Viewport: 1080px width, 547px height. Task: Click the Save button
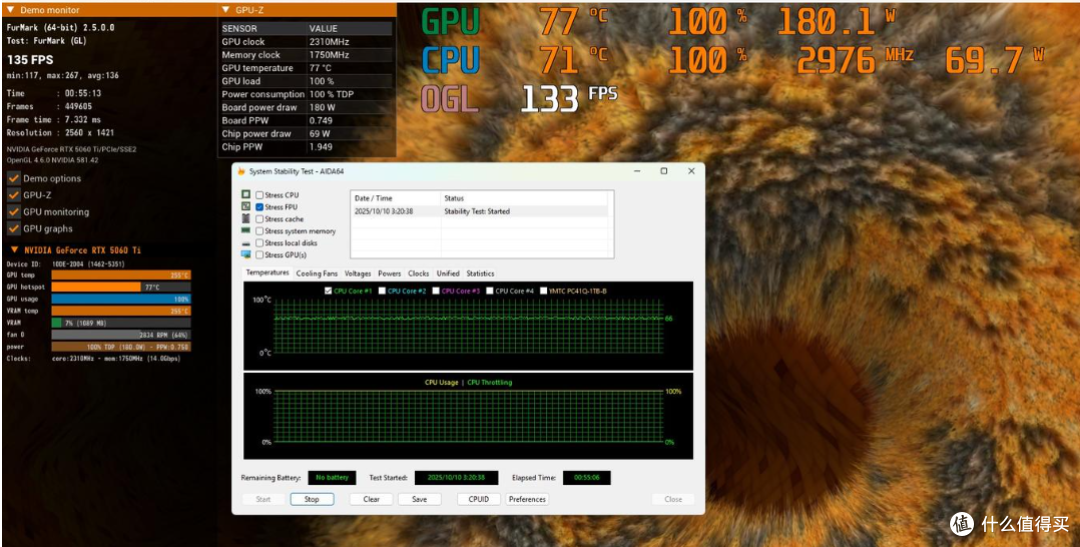[419, 499]
